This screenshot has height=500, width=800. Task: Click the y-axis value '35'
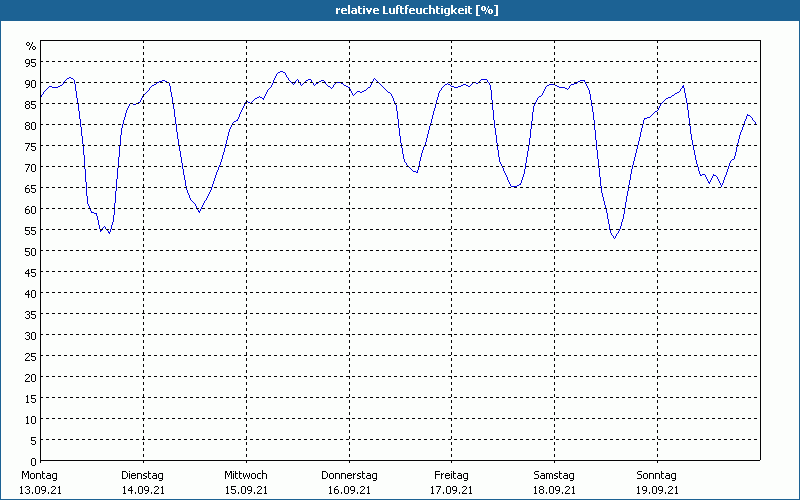pos(31,314)
